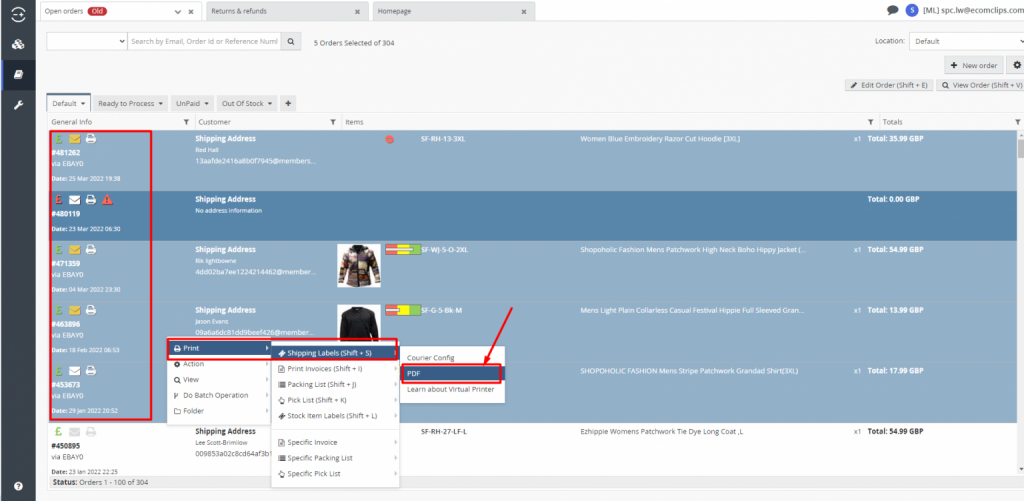The width and height of the screenshot is (1024, 501).
Task: Click the envelope icon on order #481262
Action: pyautogui.click(x=75, y=139)
